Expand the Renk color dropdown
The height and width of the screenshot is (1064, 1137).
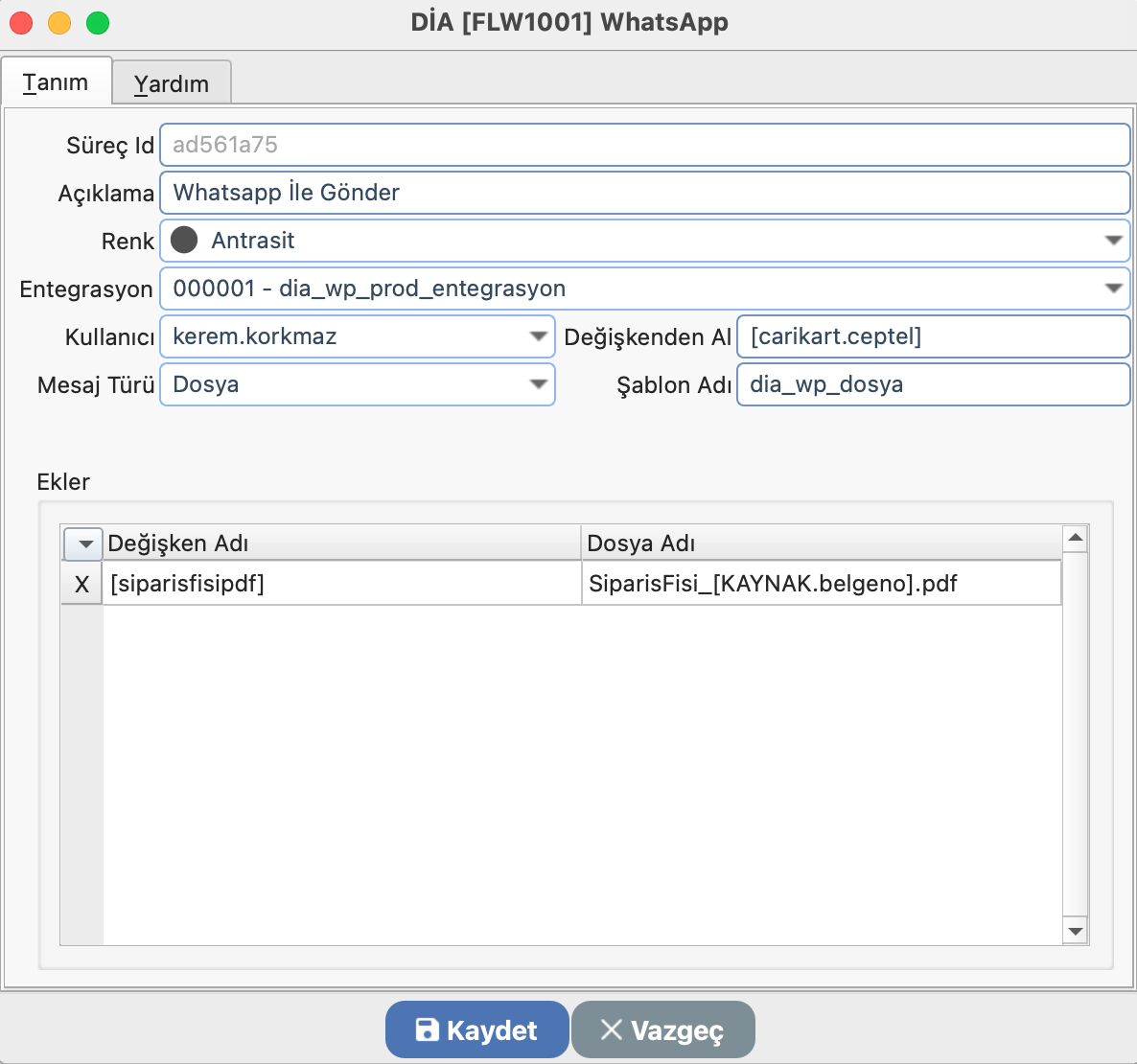click(x=1112, y=241)
